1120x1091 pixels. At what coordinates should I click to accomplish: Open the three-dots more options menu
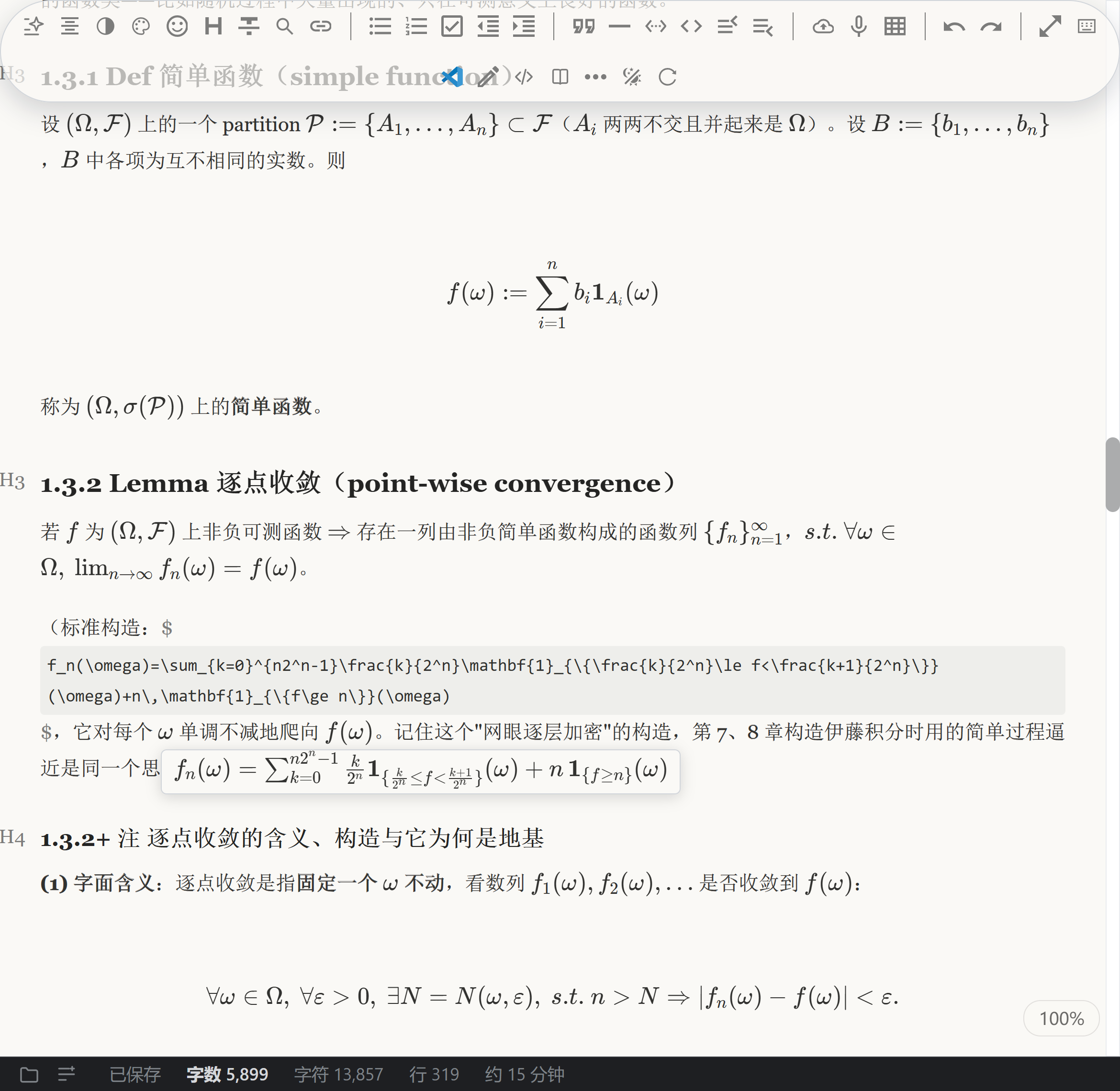click(595, 76)
